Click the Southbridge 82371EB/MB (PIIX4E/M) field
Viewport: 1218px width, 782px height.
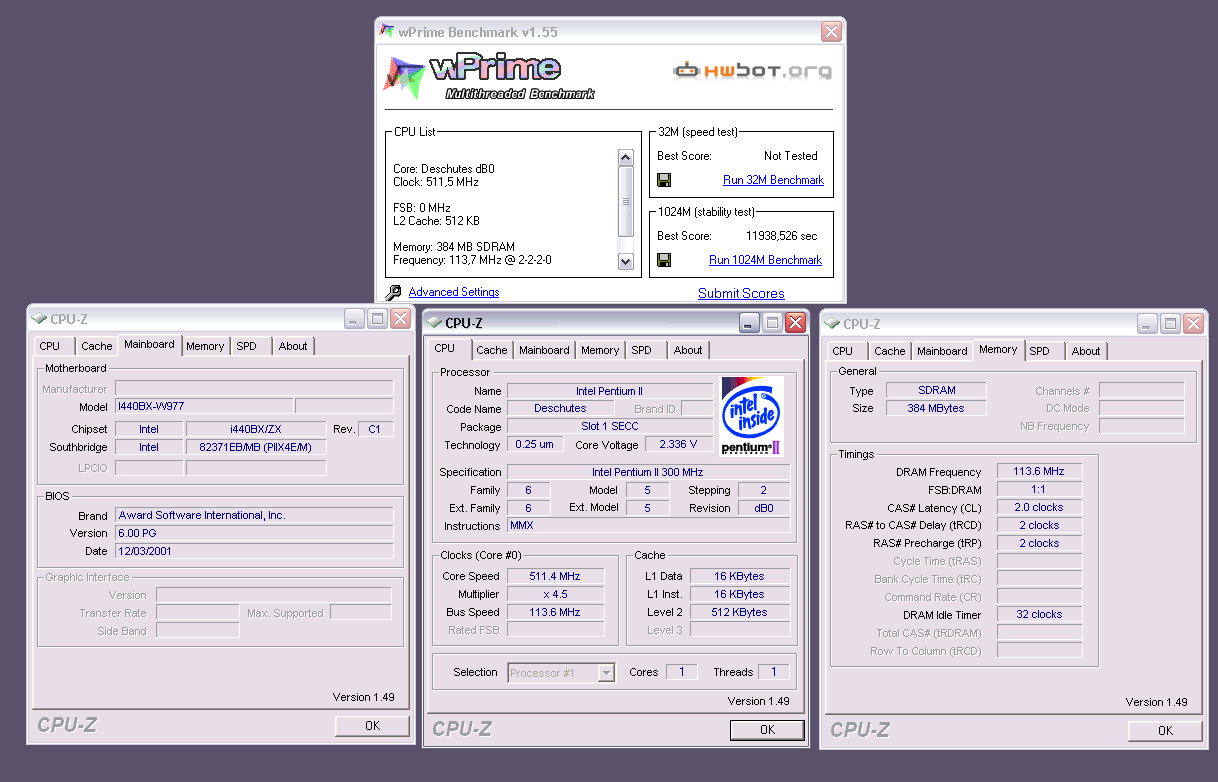pos(256,447)
